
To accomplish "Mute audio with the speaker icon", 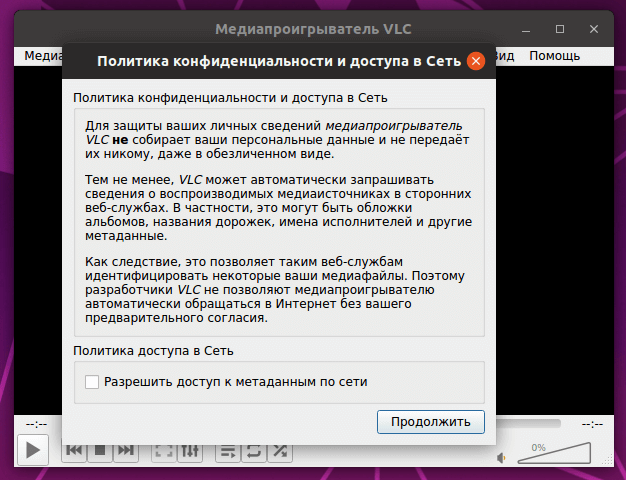I will [501, 458].
